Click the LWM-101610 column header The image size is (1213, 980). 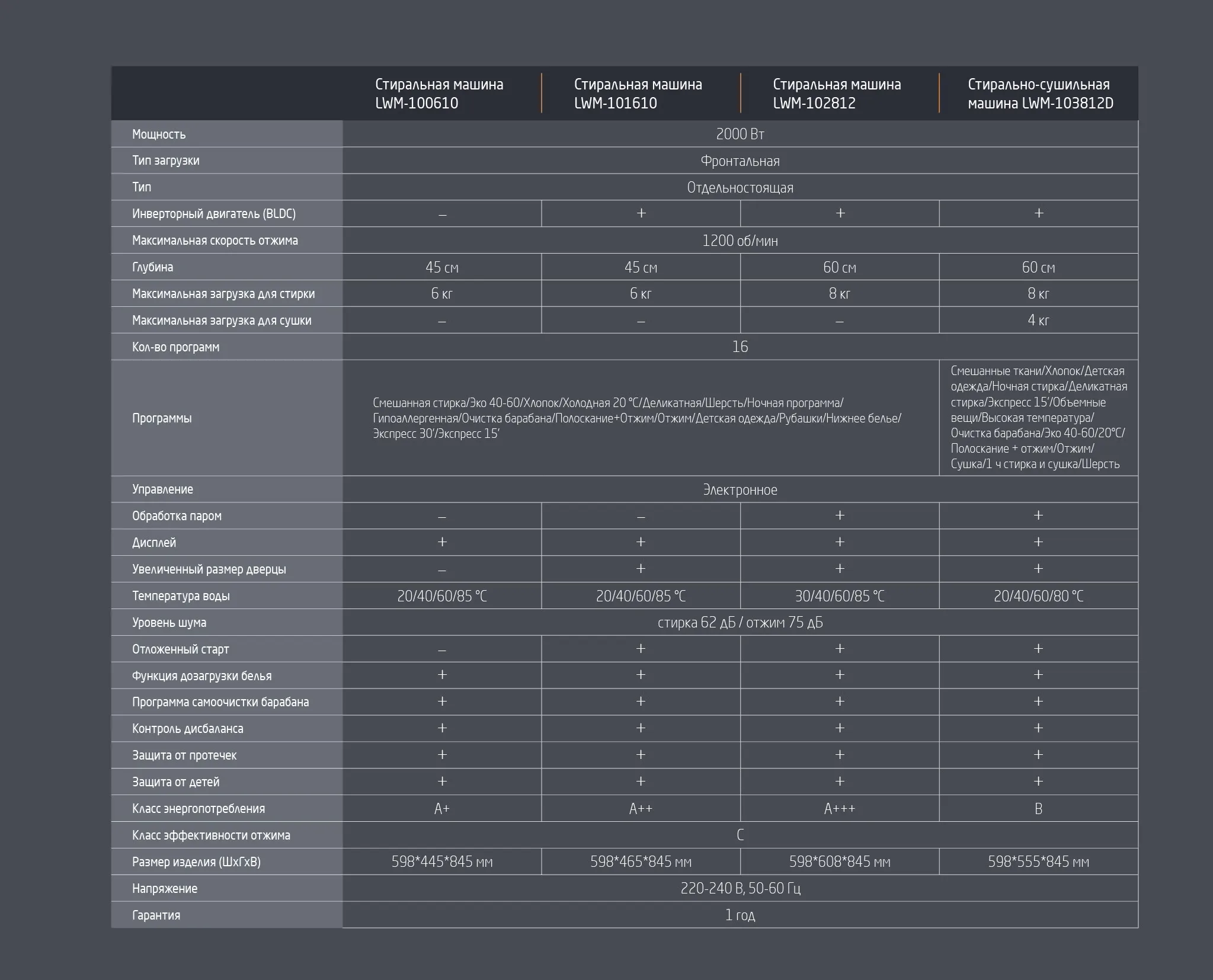(x=638, y=94)
